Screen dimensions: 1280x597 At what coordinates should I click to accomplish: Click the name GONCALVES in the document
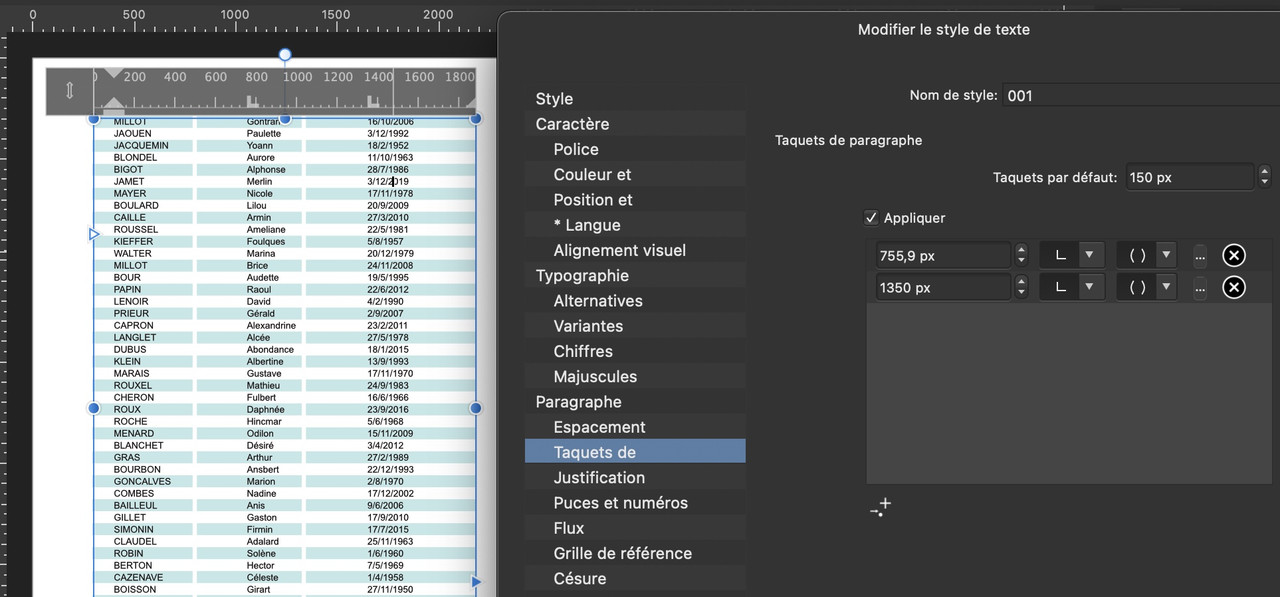pyautogui.click(x=142, y=481)
